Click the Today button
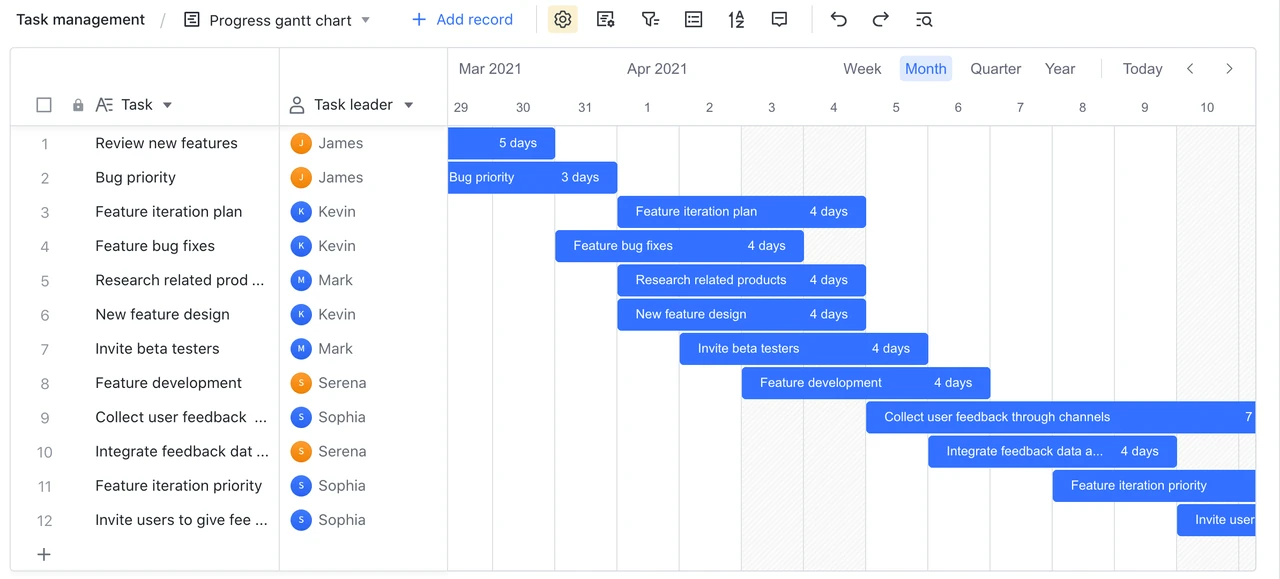This screenshot has width=1280, height=579. (x=1142, y=69)
